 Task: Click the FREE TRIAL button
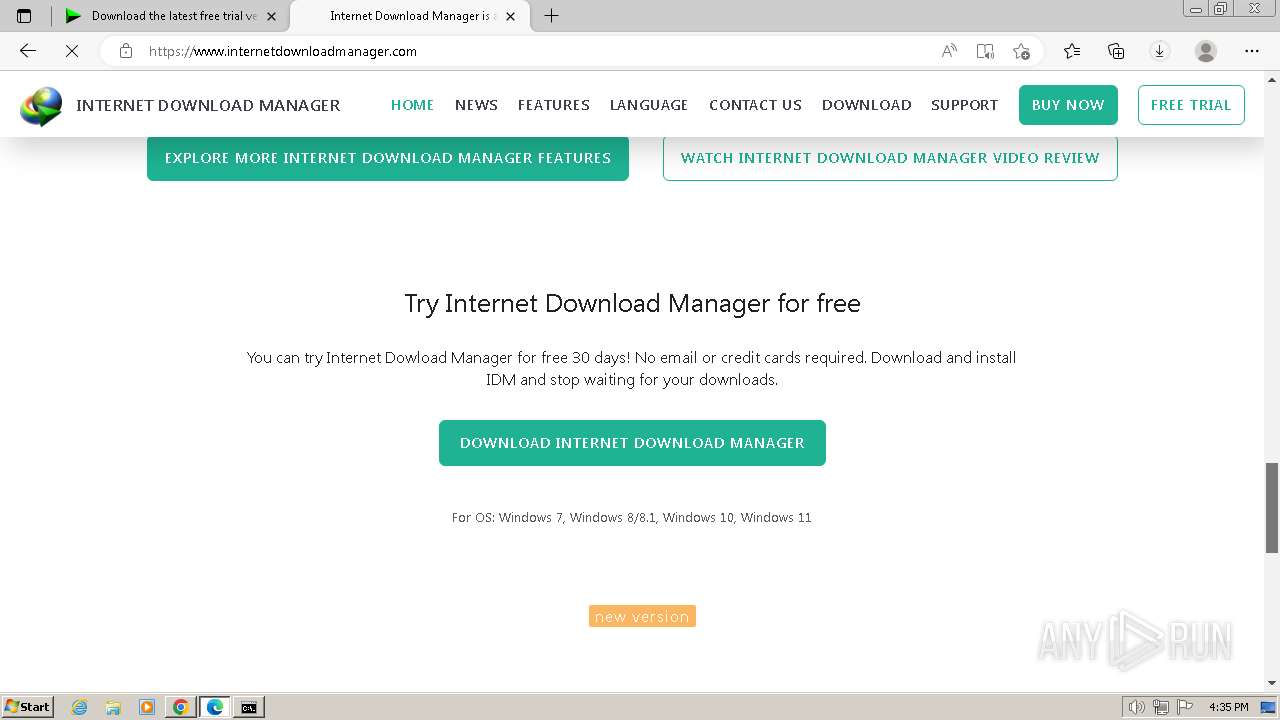1191,105
